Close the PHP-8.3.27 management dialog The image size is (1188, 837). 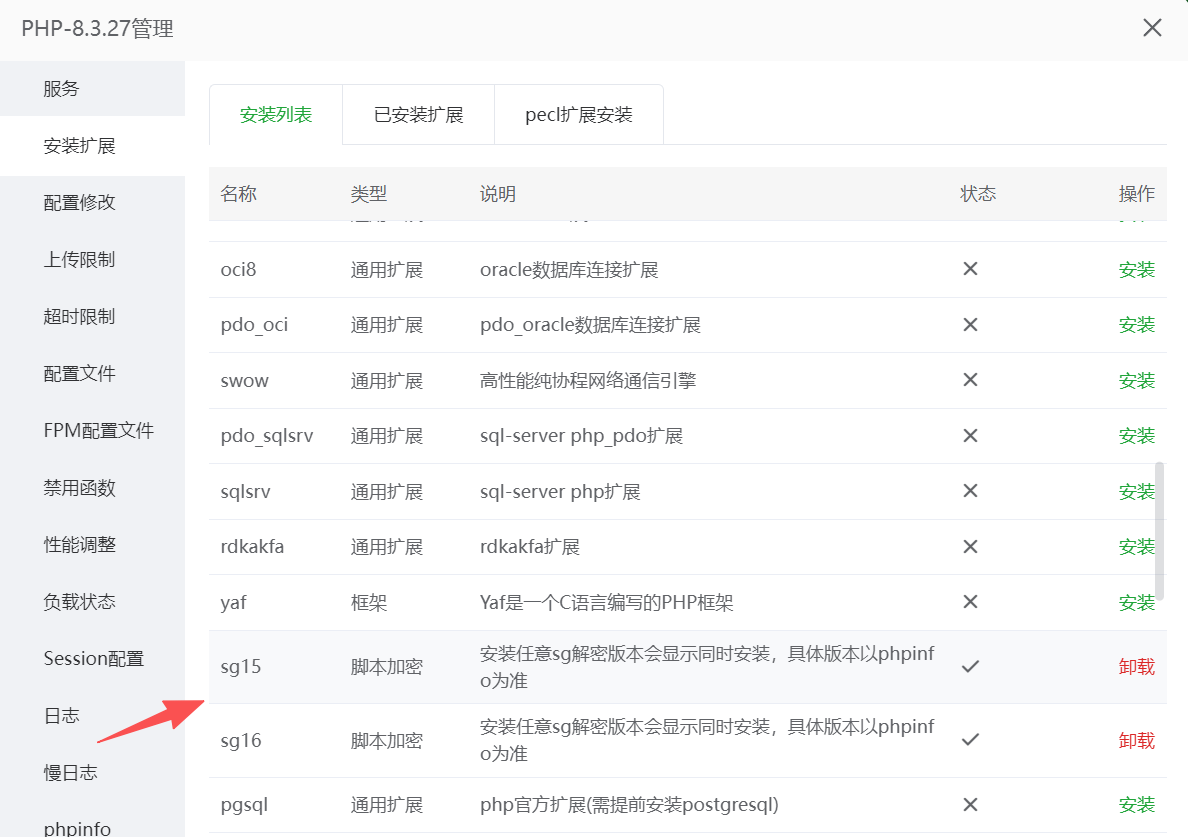(x=1152, y=28)
